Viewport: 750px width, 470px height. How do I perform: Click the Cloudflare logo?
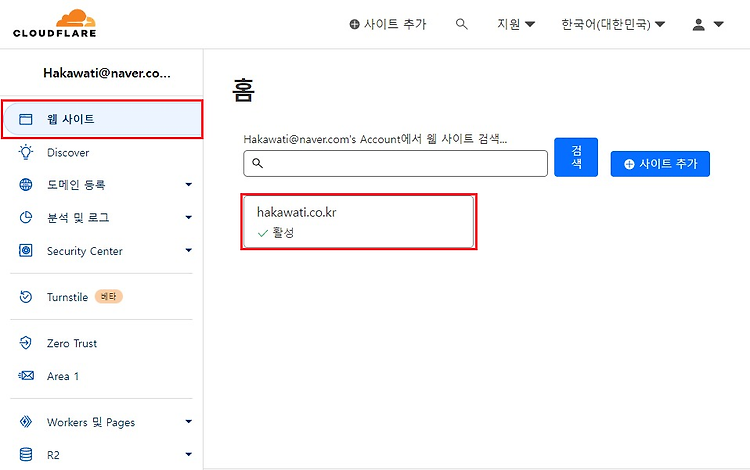(x=55, y=23)
